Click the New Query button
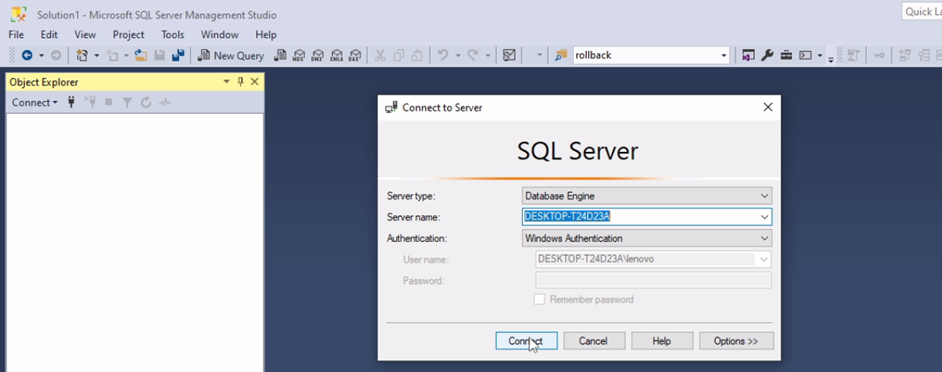The width and height of the screenshot is (942, 372). [231, 55]
